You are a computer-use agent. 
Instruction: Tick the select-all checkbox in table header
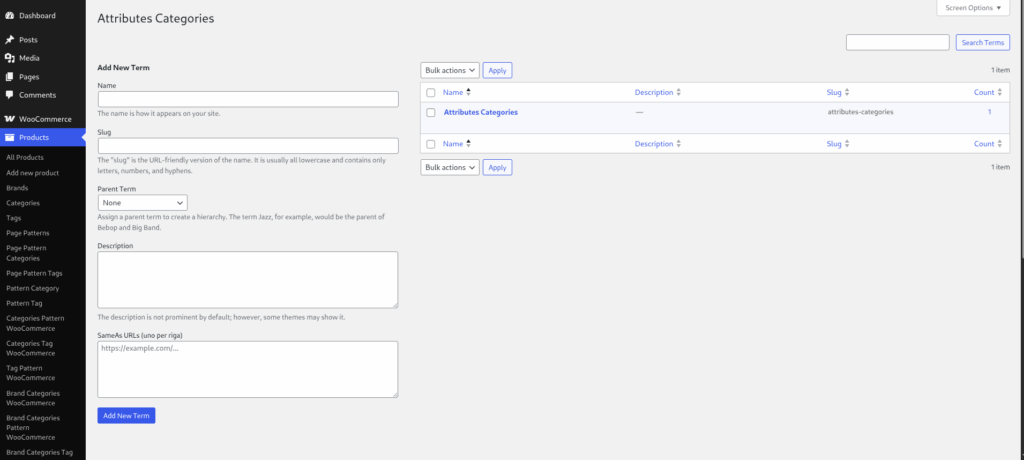pos(431,93)
